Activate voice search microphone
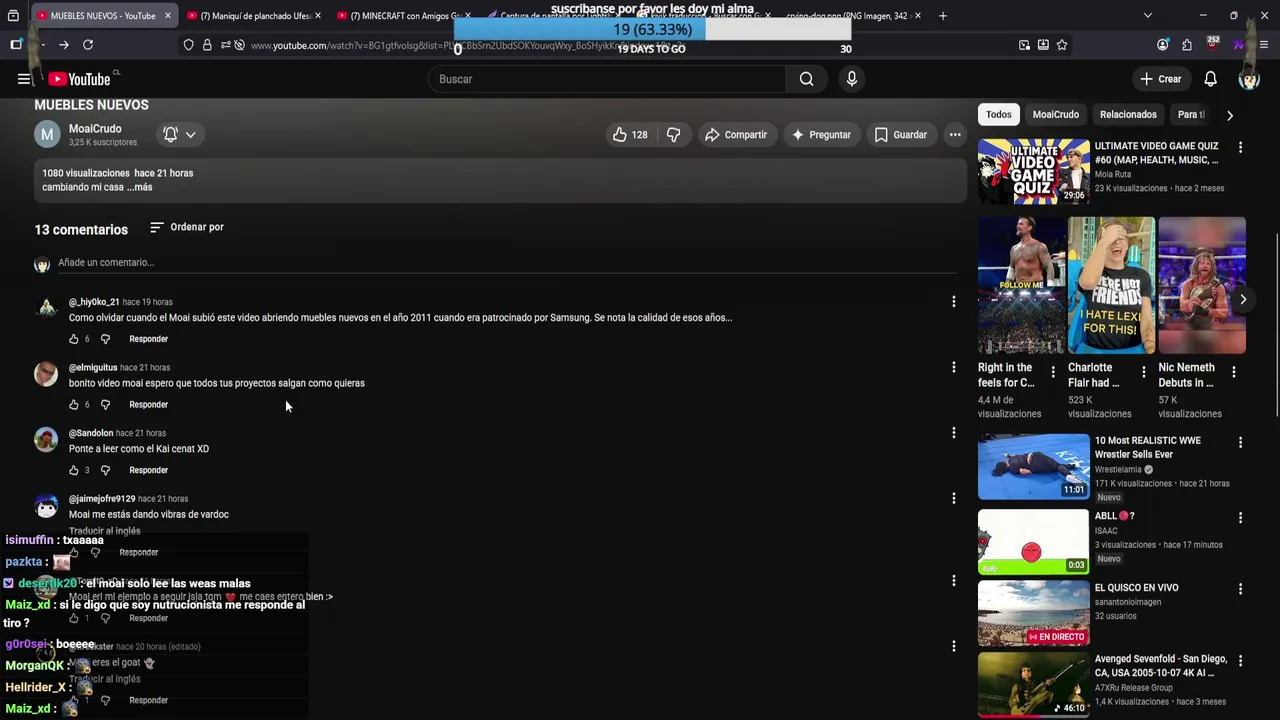This screenshot has height=720, width=1280. click(852, 79)
